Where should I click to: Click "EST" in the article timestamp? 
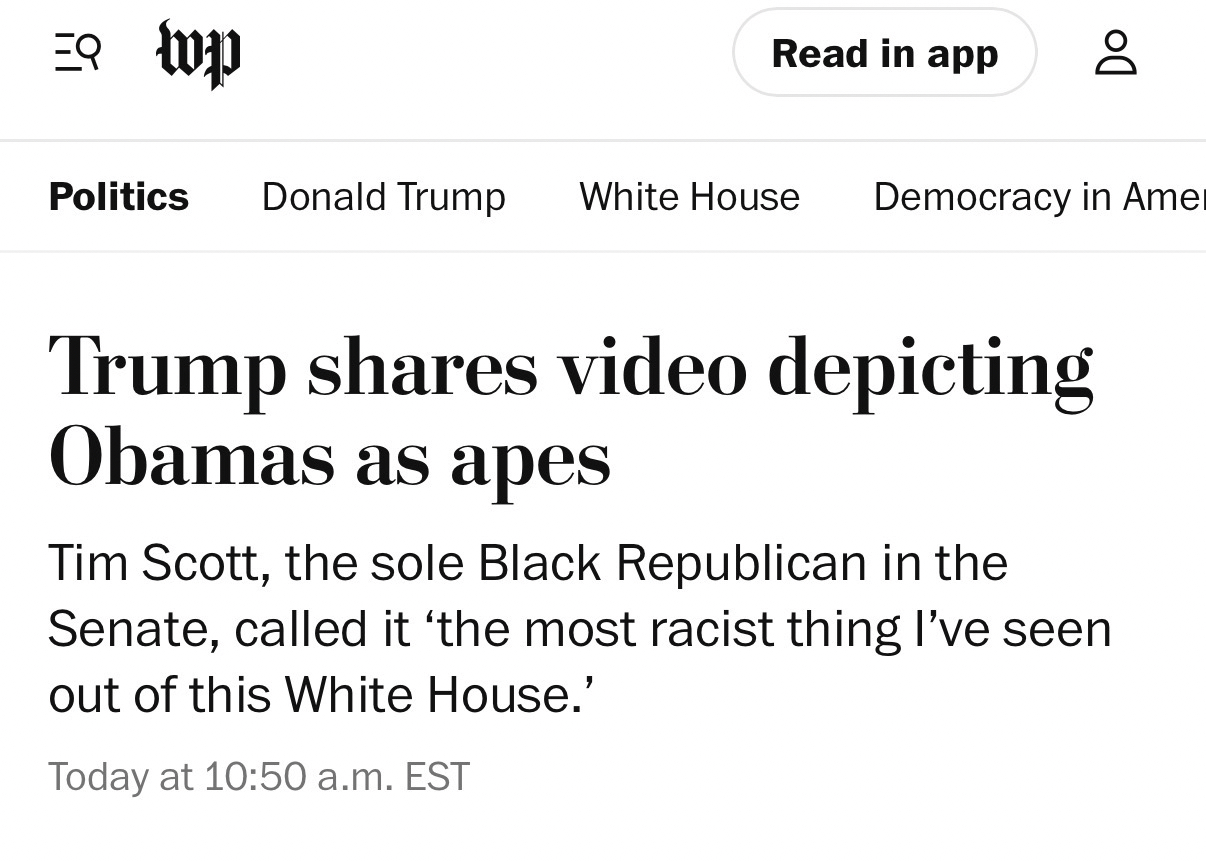[437, 777]
